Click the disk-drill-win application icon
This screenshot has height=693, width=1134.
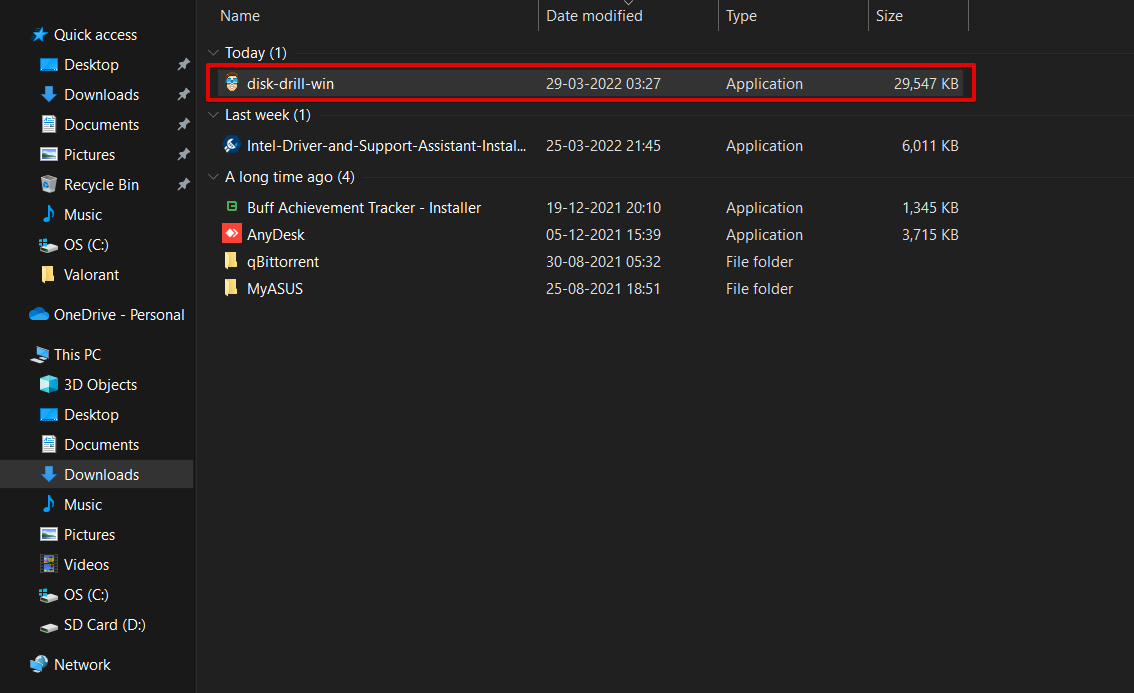coord(231,83)
